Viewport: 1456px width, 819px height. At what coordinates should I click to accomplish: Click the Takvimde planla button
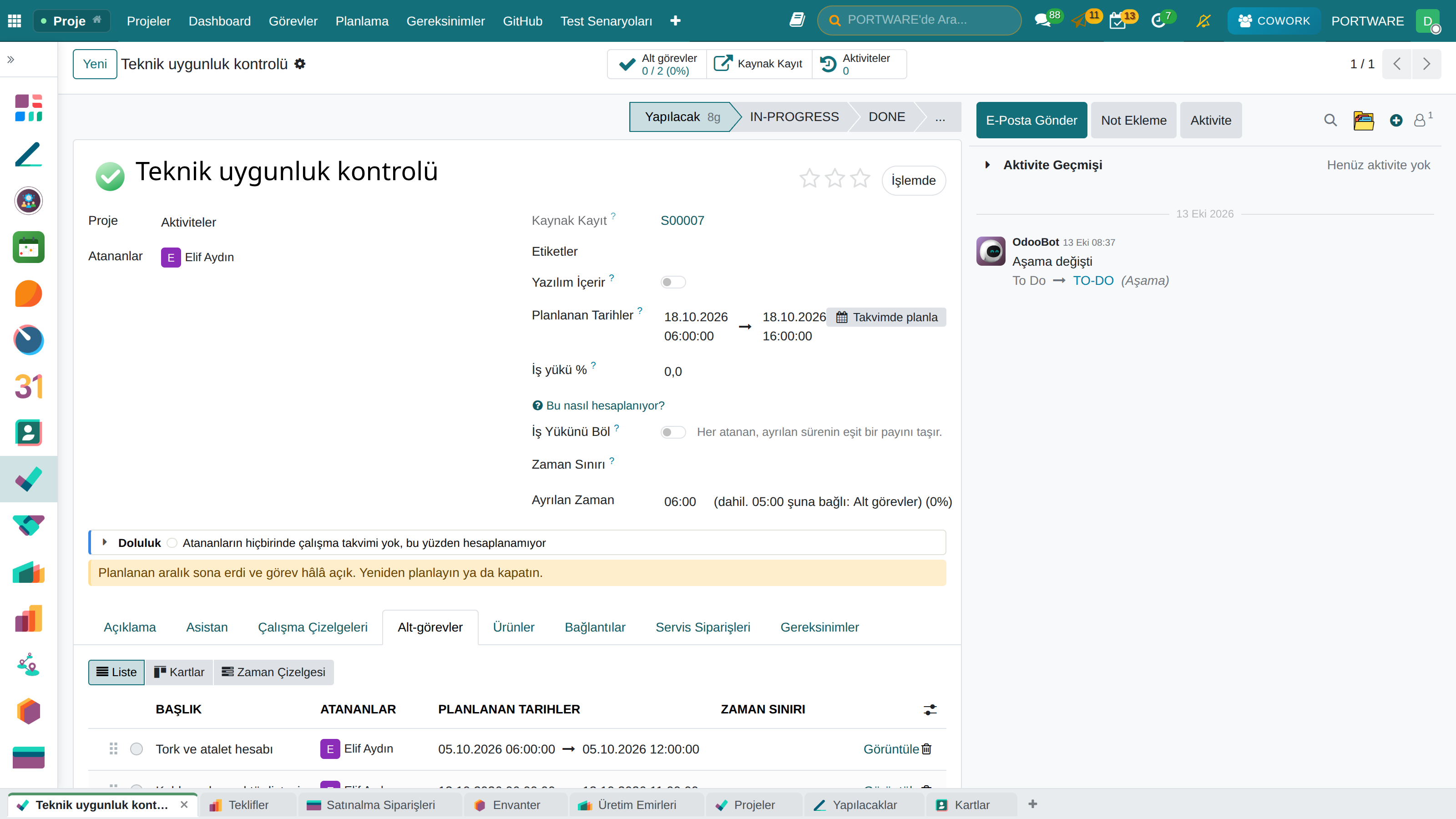point(886,317)
